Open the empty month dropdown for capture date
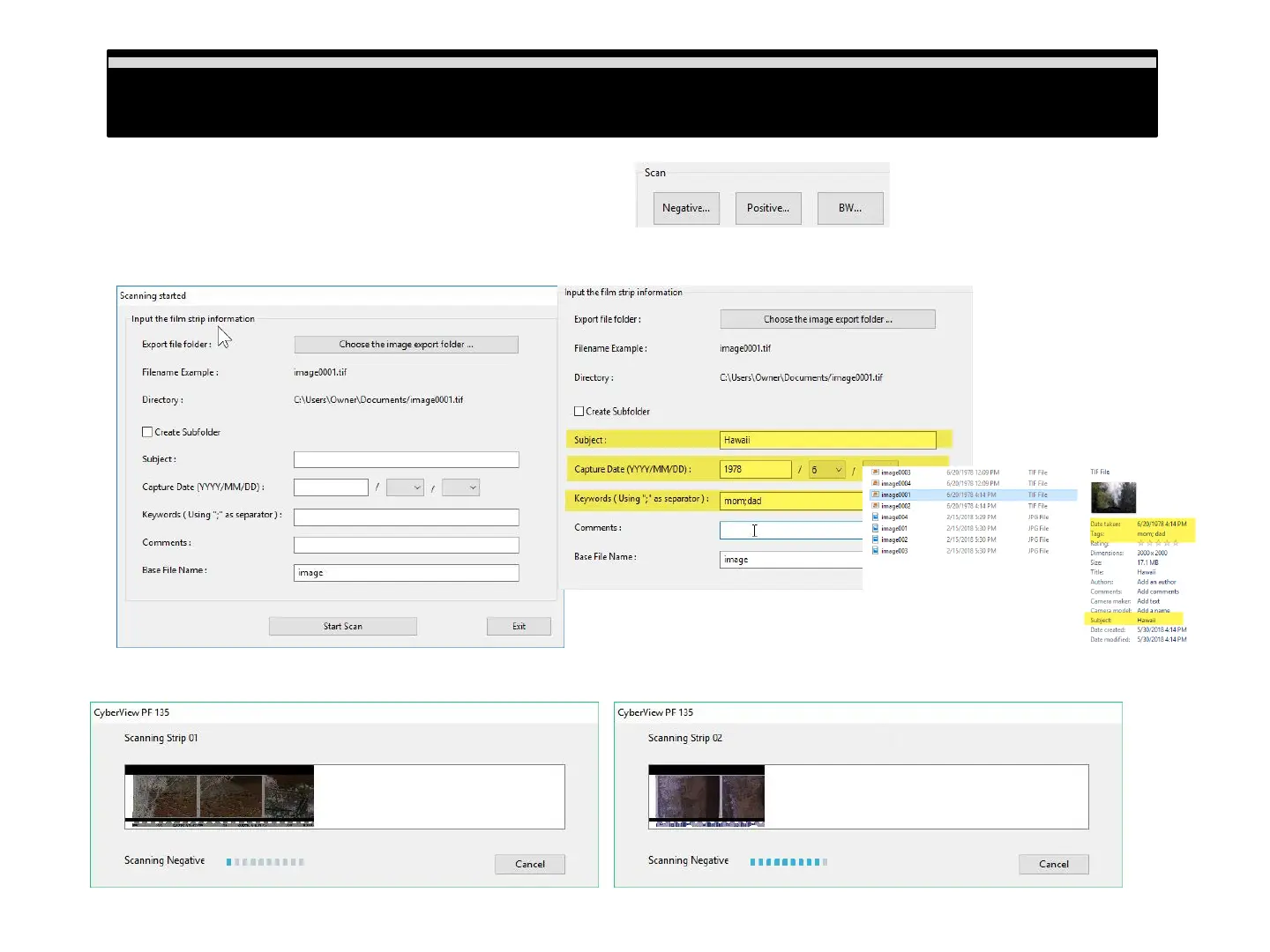The image size is (1270, 952). click(x=405, y=487)
